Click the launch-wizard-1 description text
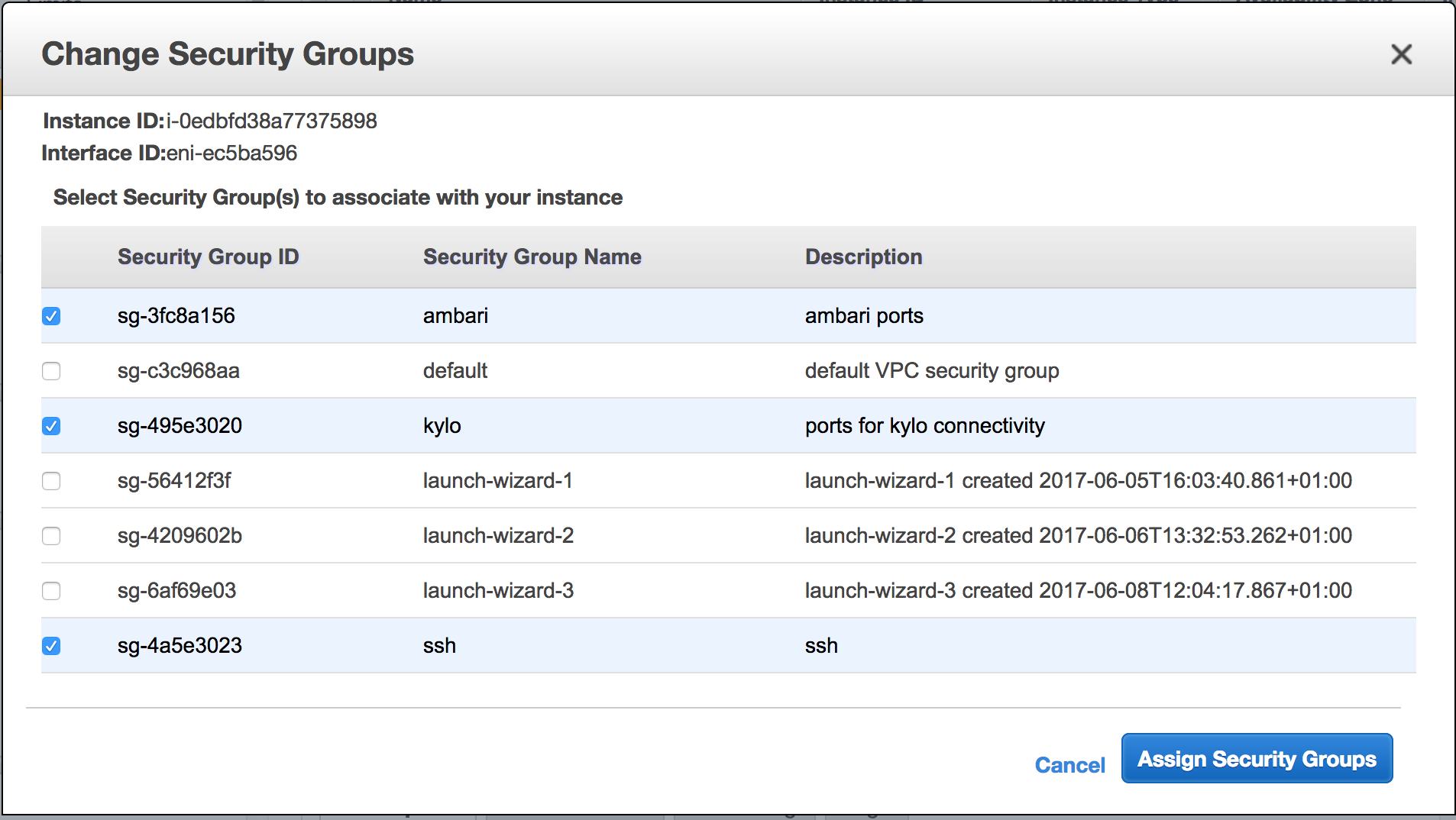The width and height of the screenshot is (1456, 820). point(1078,481)
